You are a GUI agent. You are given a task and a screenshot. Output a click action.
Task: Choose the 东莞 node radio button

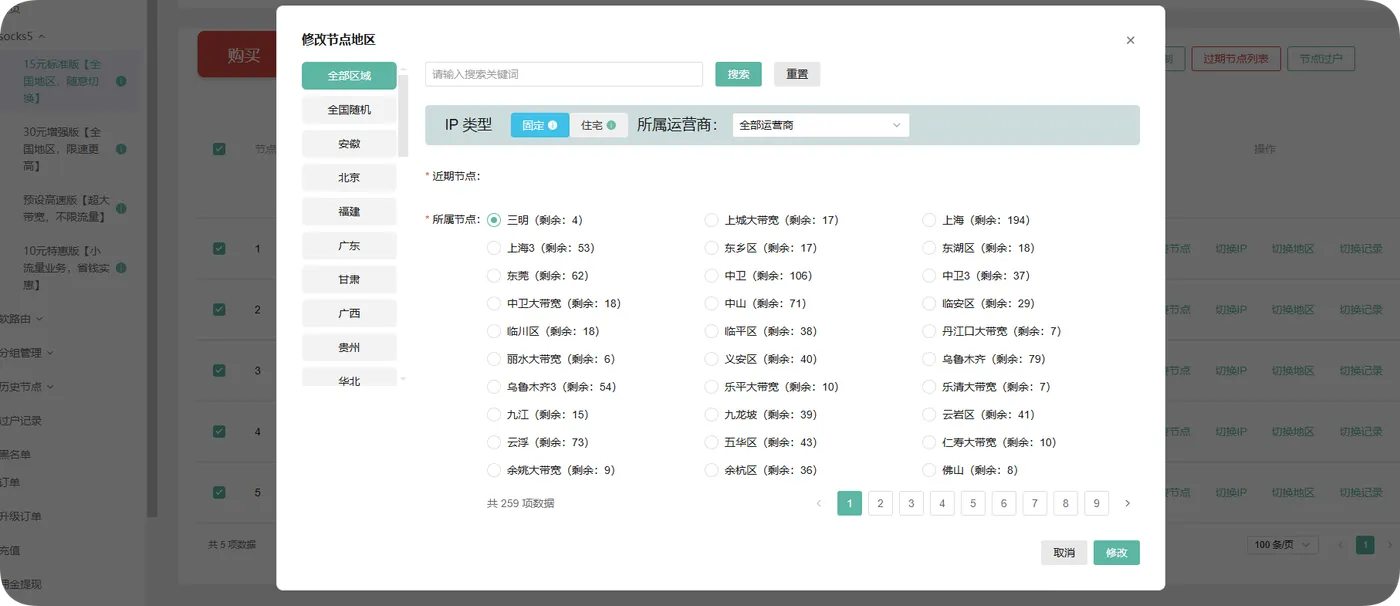click(x=494, y=276)
